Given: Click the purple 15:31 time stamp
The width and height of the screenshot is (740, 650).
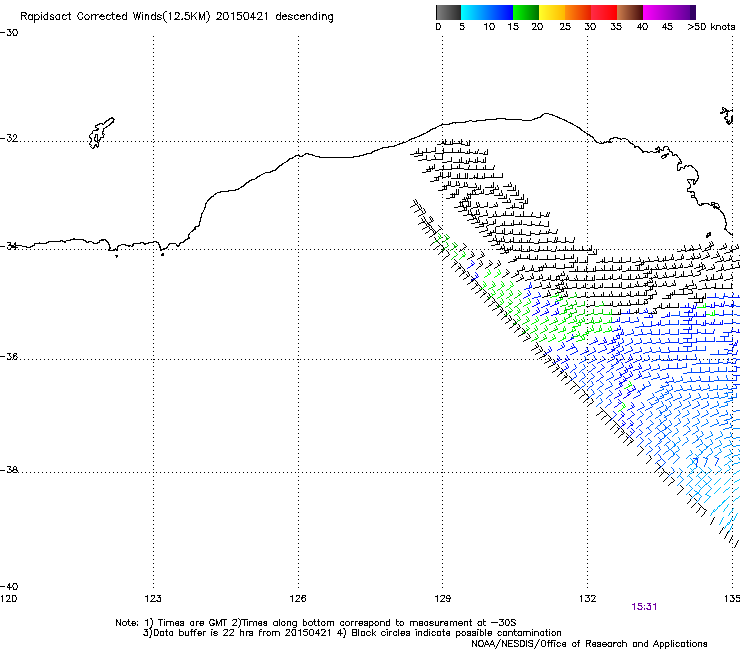Looking at the screenshot, I should coord(644,607).
